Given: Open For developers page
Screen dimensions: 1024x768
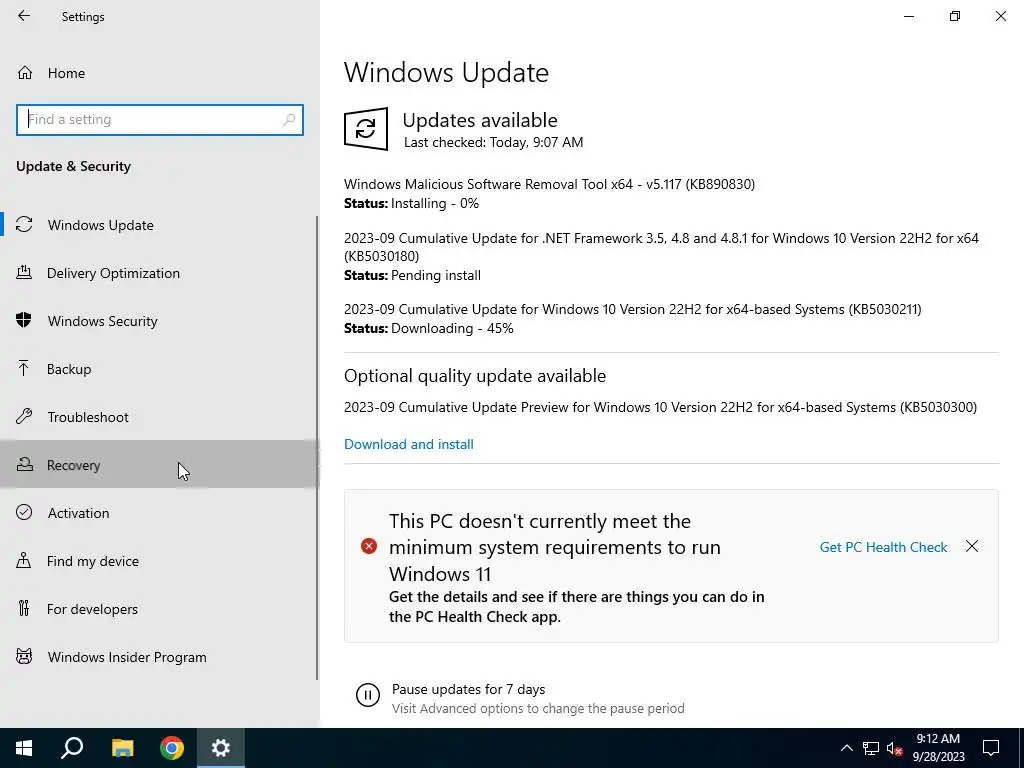Looking at the screenshot, I should pyautogui.click(x=92, y=609).
